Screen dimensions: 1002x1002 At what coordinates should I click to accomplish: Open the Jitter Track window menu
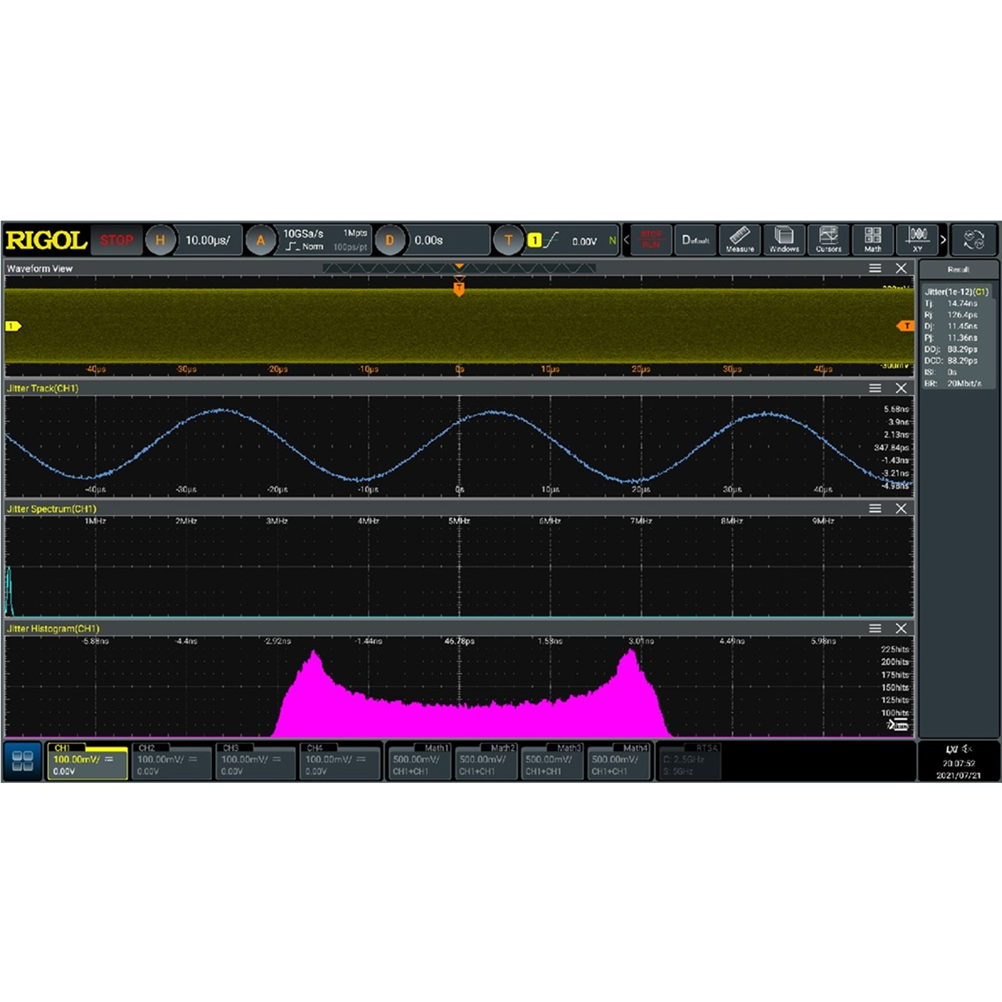coord(875,388)
